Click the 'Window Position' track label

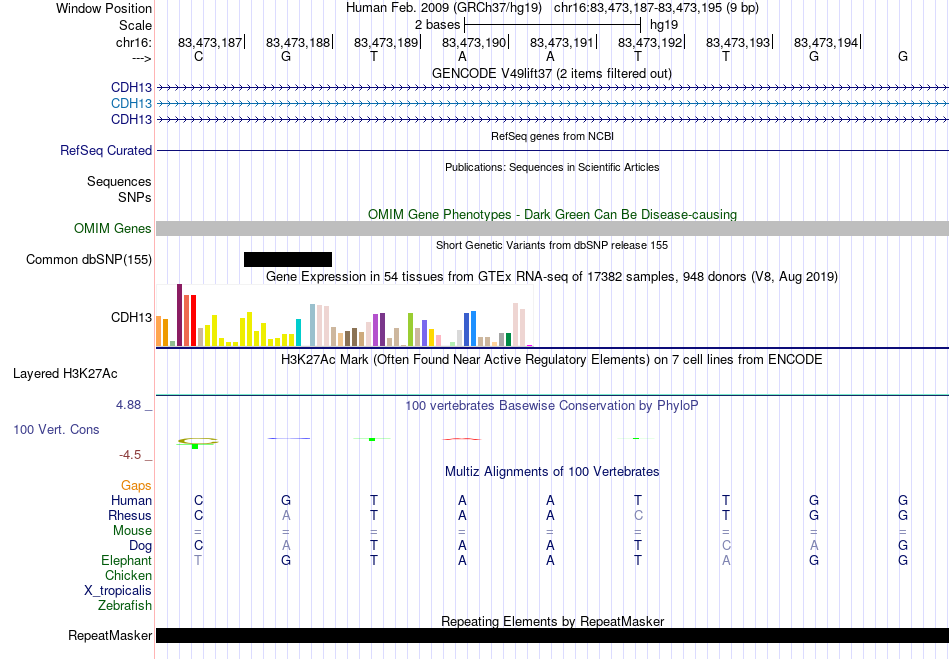pyautogui.click(x=104, y=8)
